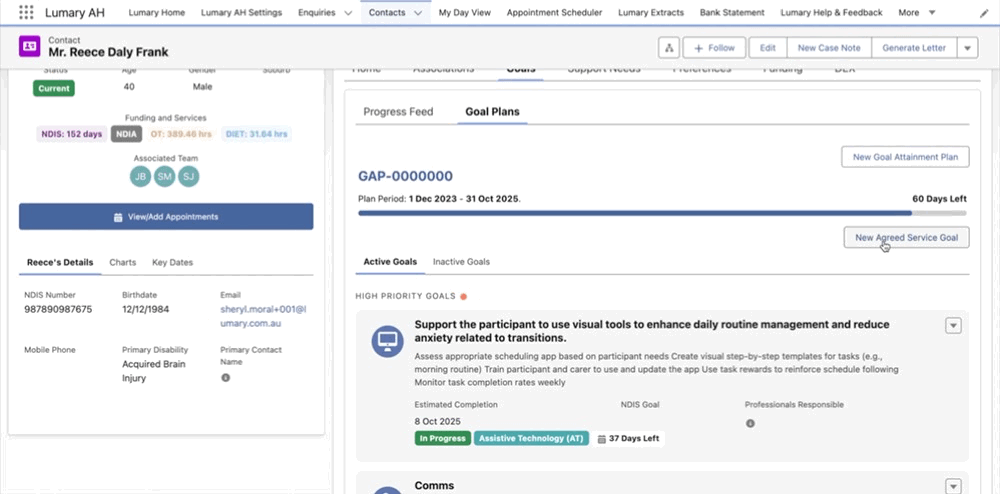Click the SJ team member avatar
This screenshot has width=1000, height=494.
(189, 177)
